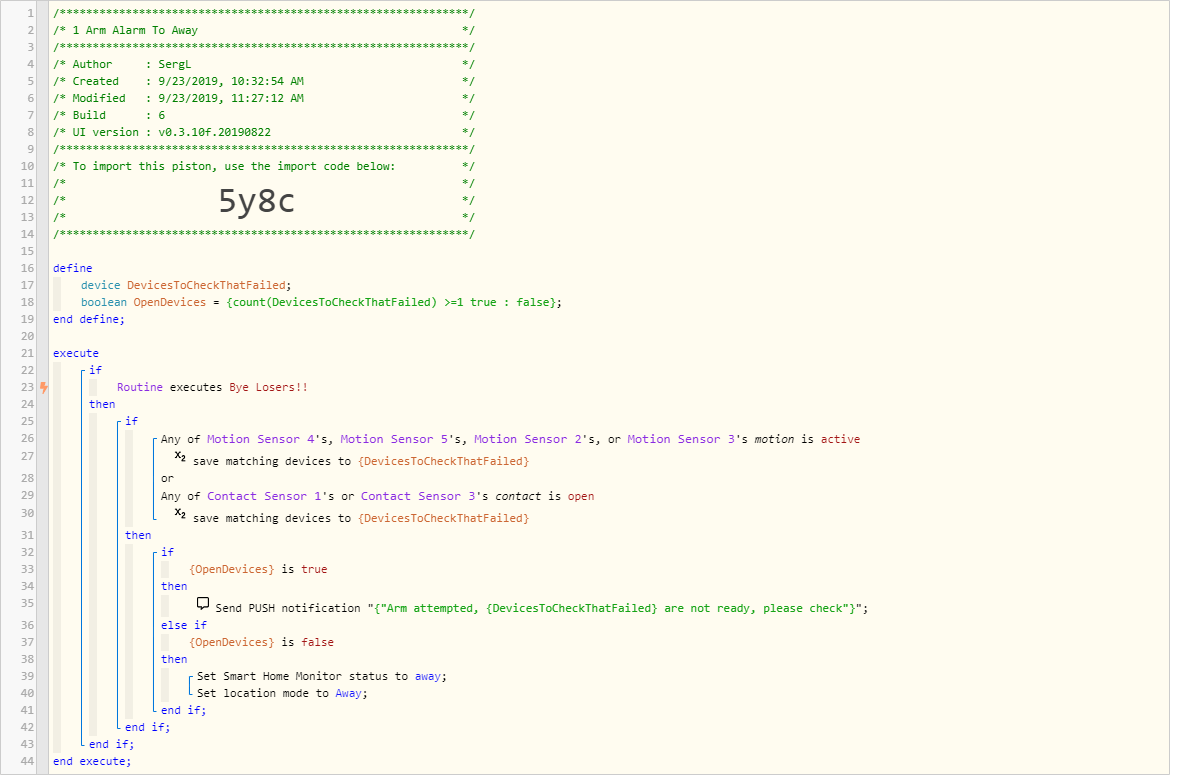The image size is (1178, 779).
Task: Click the 'Bye Losers!!' routine name
Action: pos(268,388)
